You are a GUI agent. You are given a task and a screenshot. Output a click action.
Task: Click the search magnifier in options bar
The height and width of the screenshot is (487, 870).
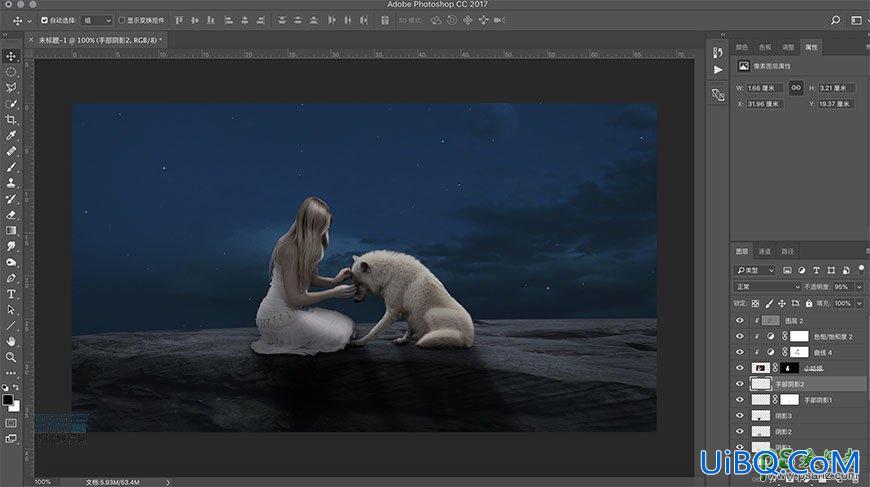[835, 20]
